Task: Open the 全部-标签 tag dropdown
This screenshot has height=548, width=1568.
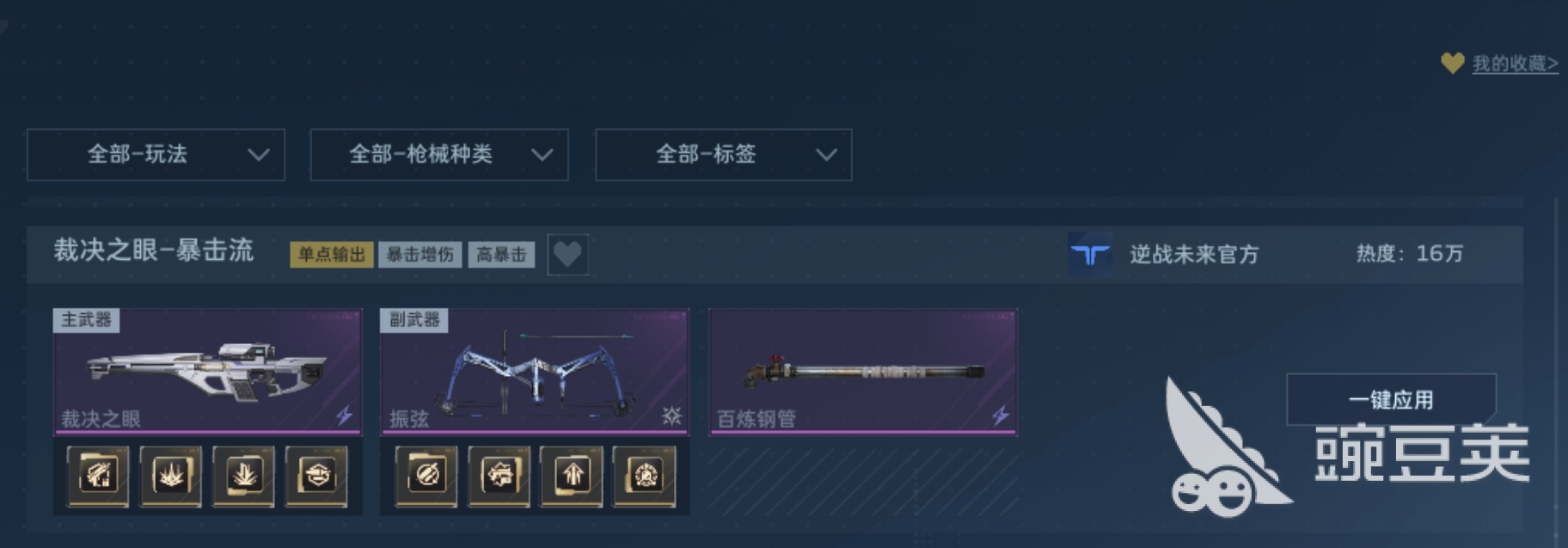Action: tap(724, 155)
